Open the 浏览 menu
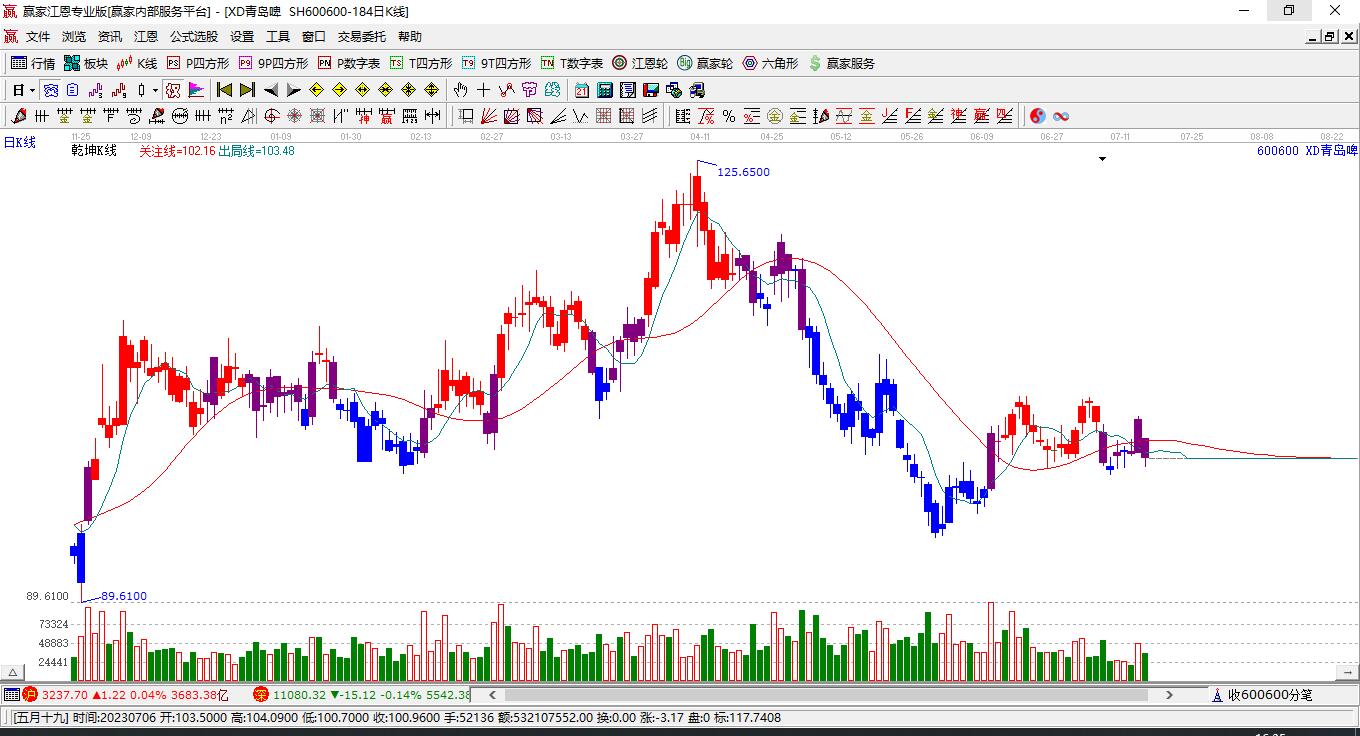1360x736 pixels. (x=74, y=37)
